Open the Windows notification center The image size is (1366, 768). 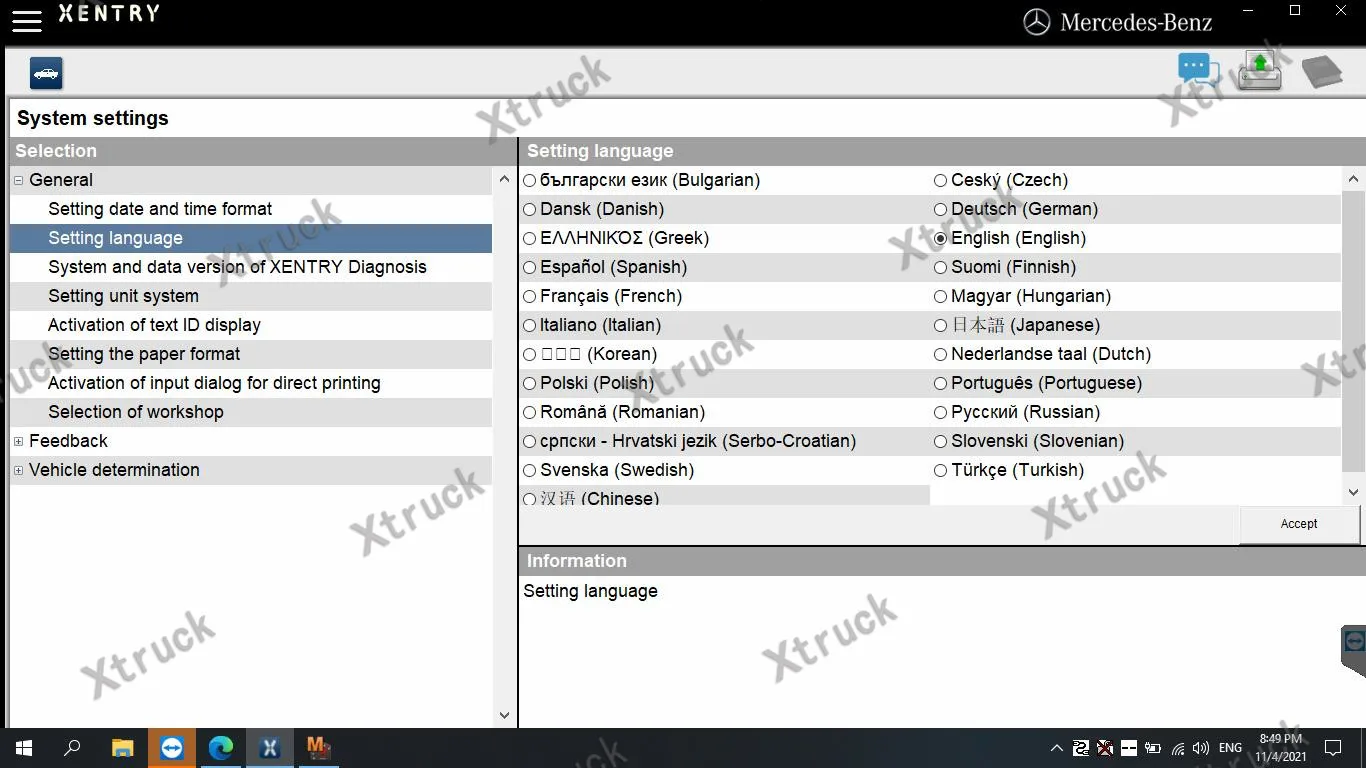tap(1333, 748)
